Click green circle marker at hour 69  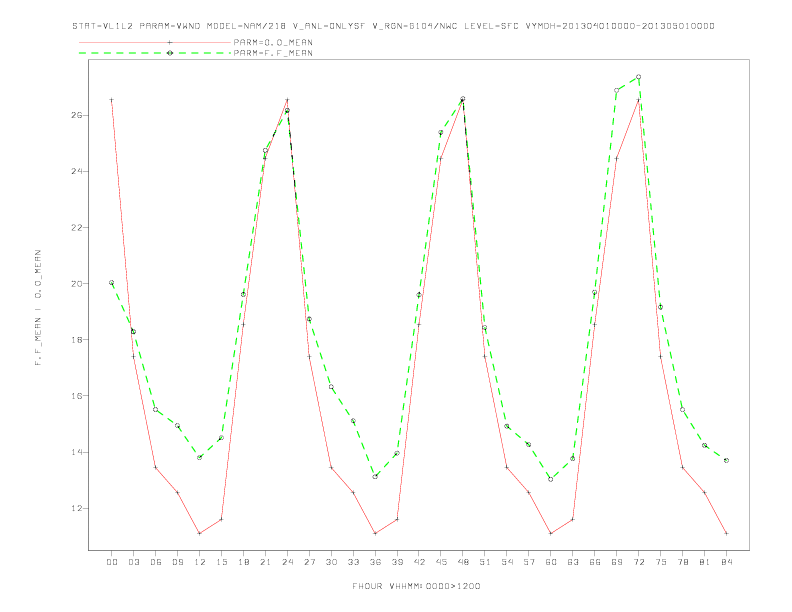[x=617, y=90]
